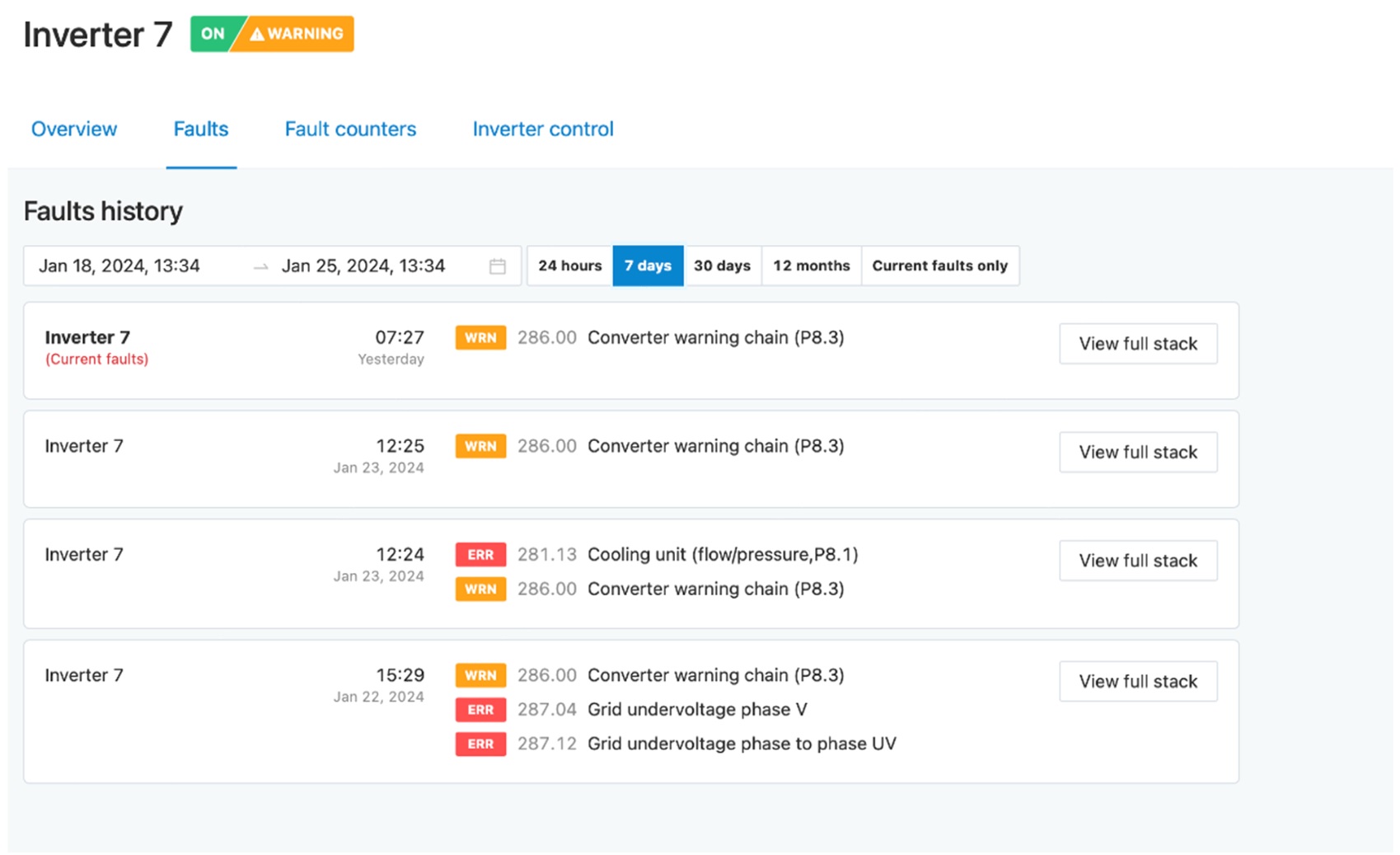The image size is (1400, 855).
Task: Click fault code 287.12
Action: (x=547, y=744)
